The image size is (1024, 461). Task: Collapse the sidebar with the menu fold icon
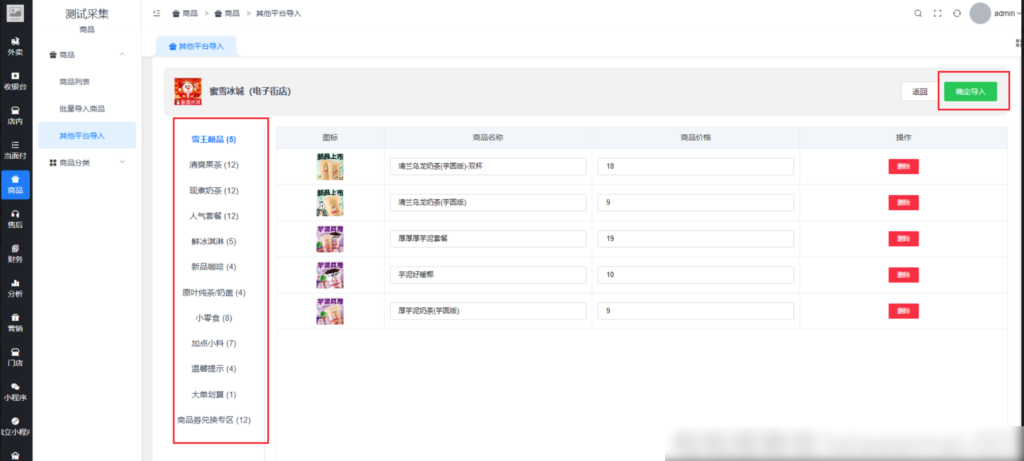pyautogui.click(x=157, y=13)
